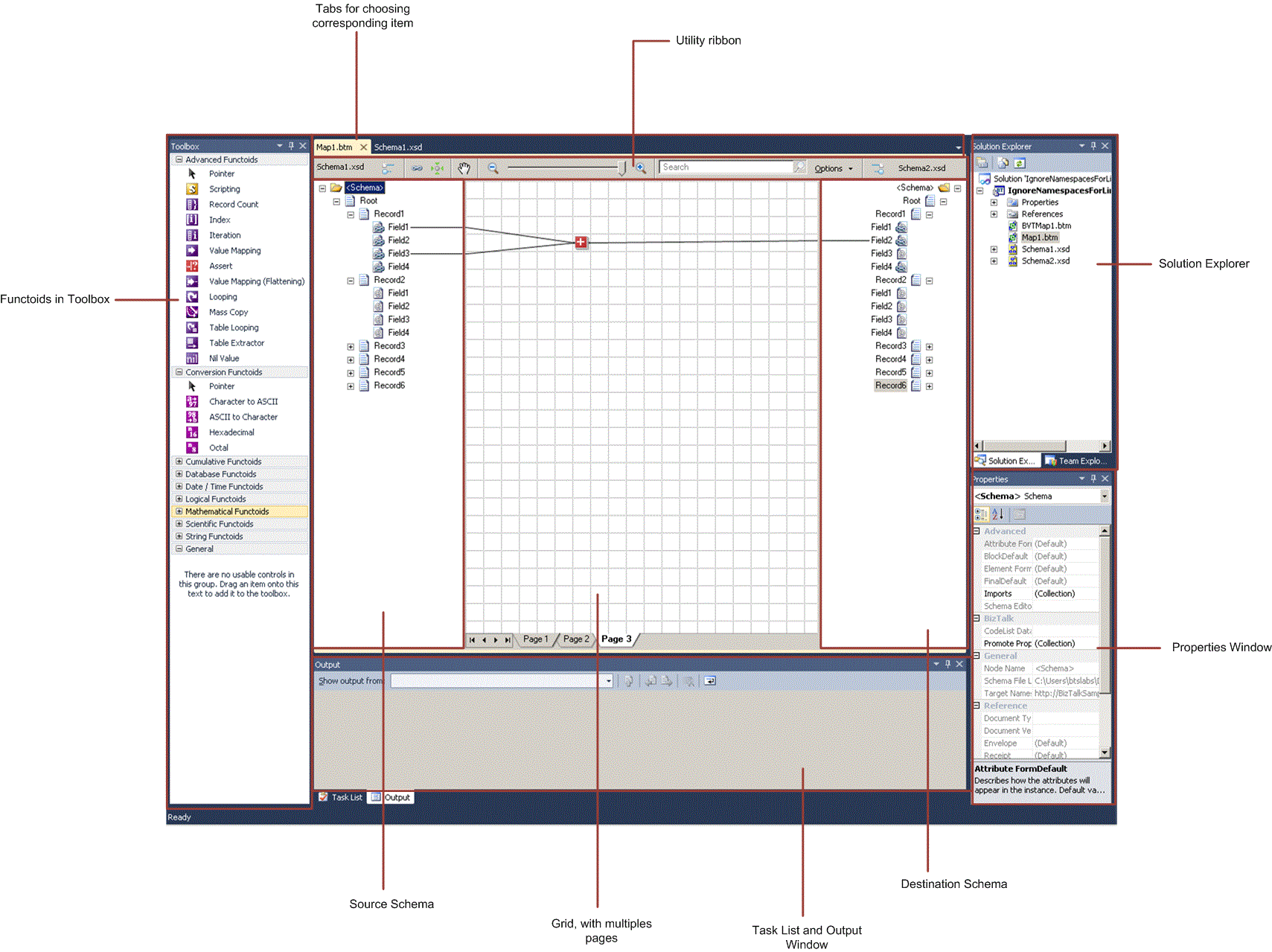
Task: Select the Looping functoid
Action: 223,296
